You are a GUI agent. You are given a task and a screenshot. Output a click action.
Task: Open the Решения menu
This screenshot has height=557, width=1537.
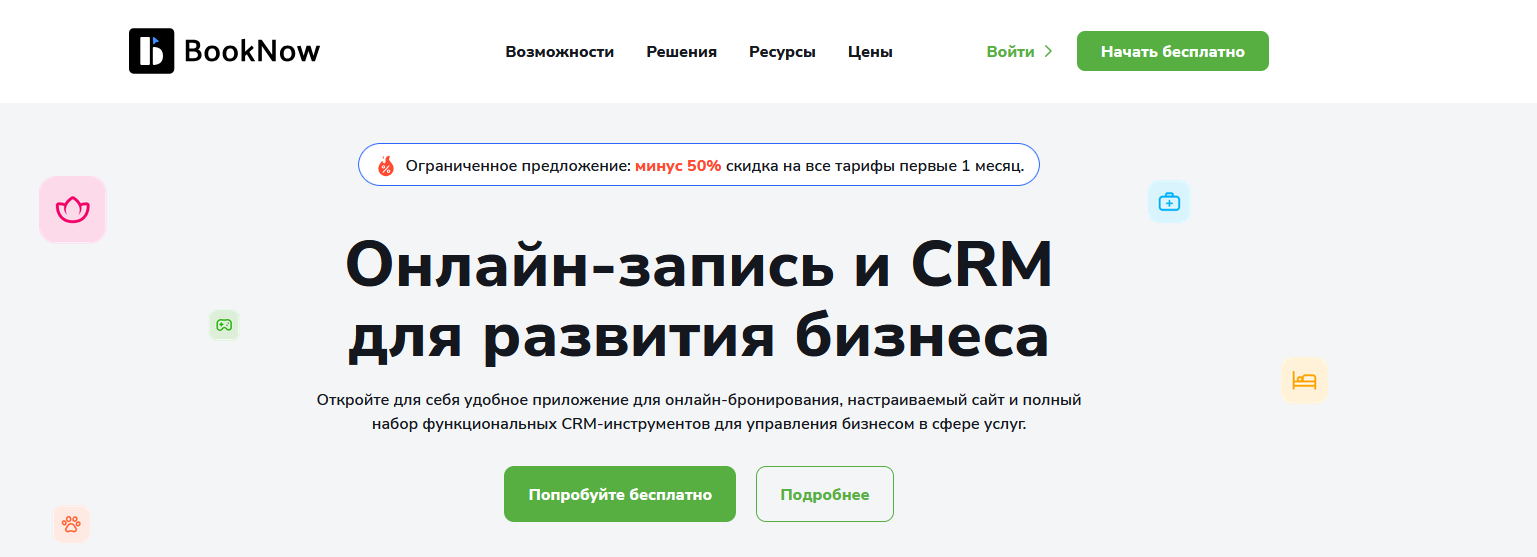(x=681, y=52)
